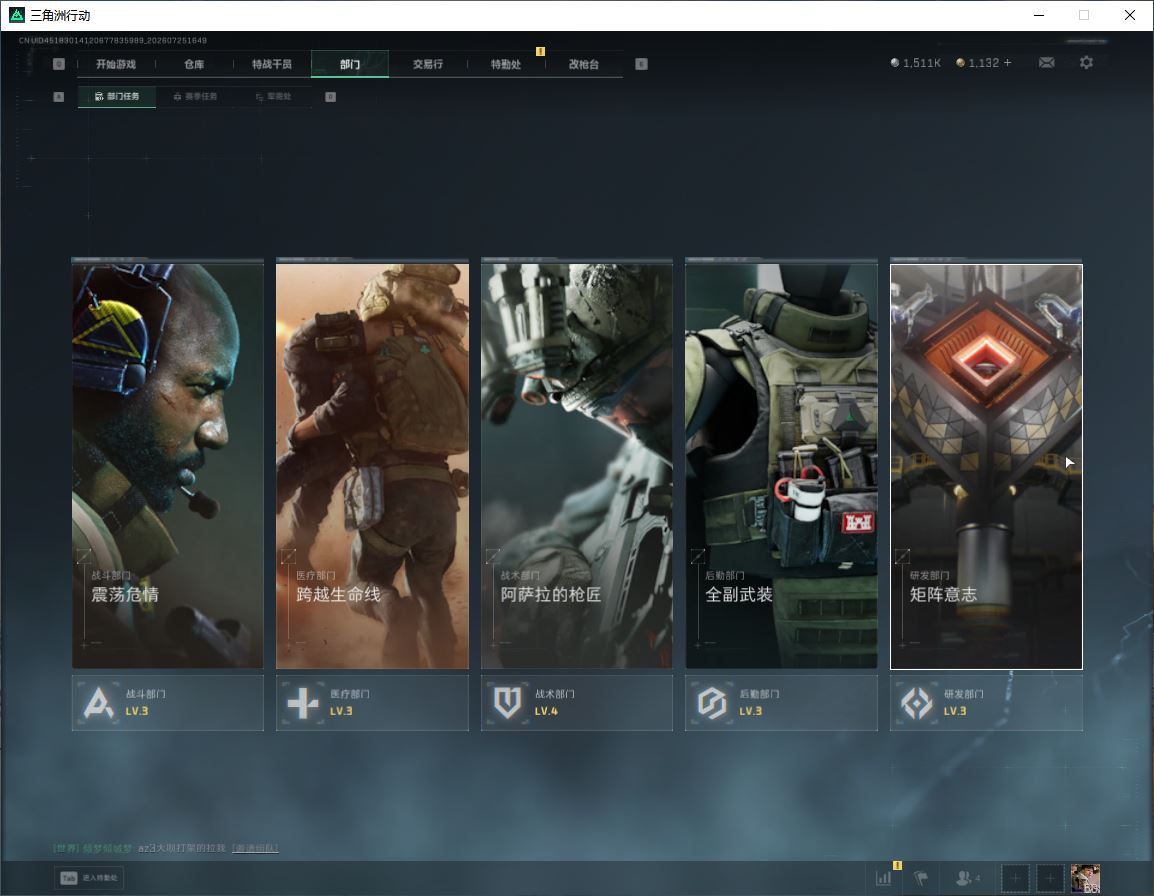Click the combat department triangle emblem icon
The width and height of the screenshot is (1154, 896).
pos(99,703)
